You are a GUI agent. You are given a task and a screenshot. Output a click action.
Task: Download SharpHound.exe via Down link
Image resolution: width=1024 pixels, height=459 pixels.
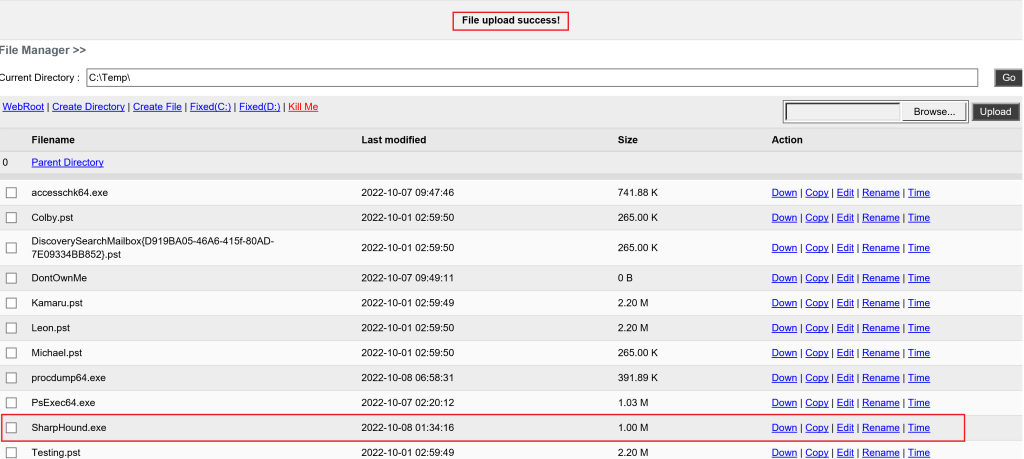[784, 428]
